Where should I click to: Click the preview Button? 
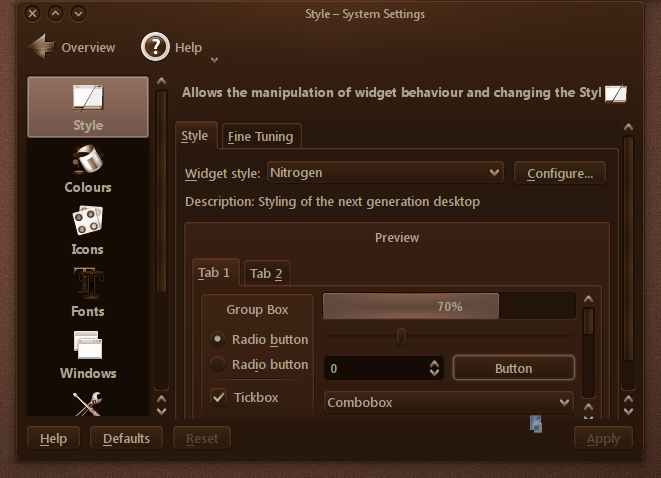click(513, 368)
